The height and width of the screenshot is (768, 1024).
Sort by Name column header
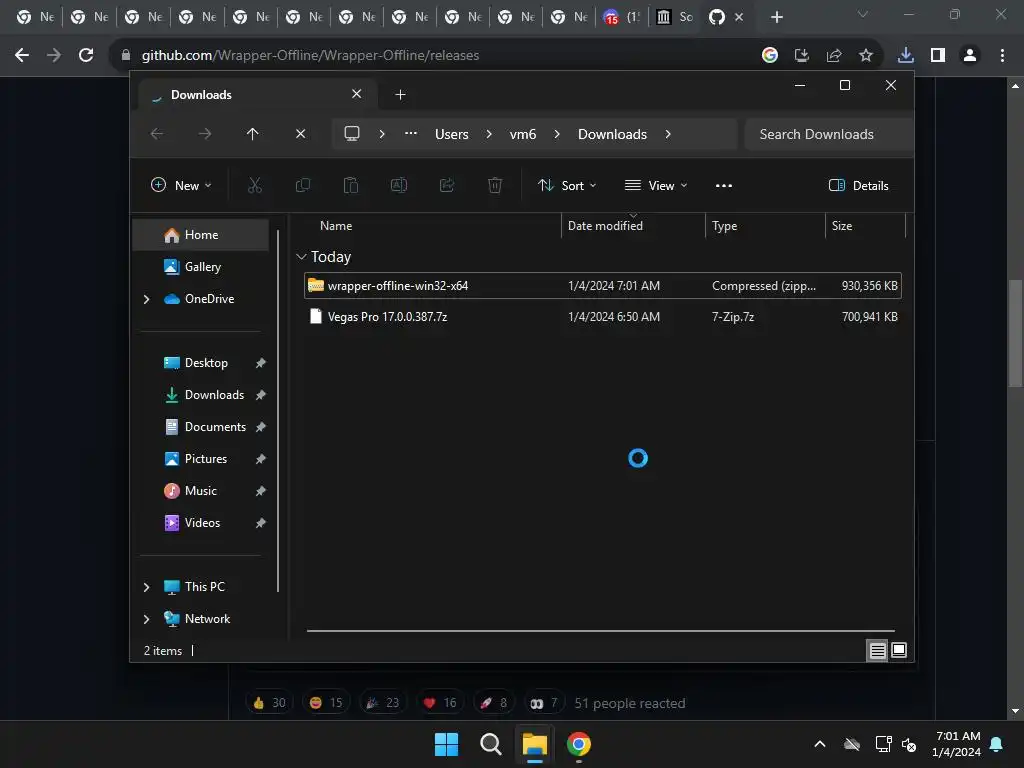point(336,226)
